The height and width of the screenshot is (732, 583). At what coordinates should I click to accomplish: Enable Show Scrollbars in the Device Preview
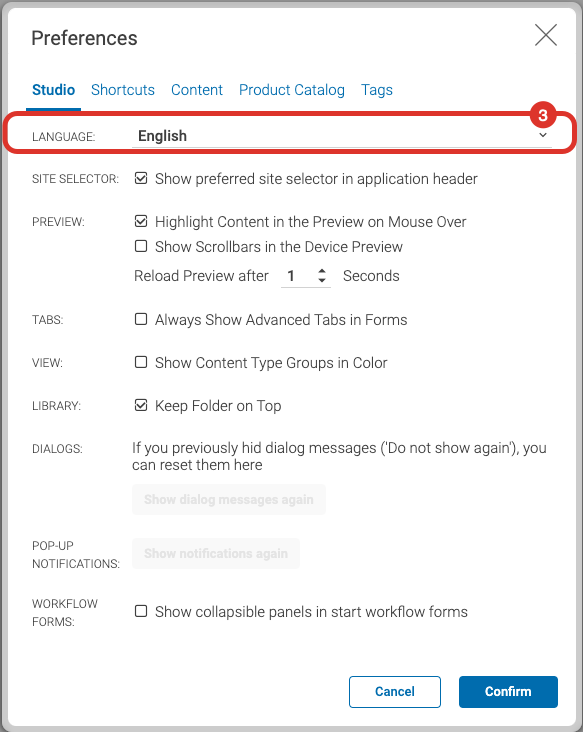(x=141, y=246)
